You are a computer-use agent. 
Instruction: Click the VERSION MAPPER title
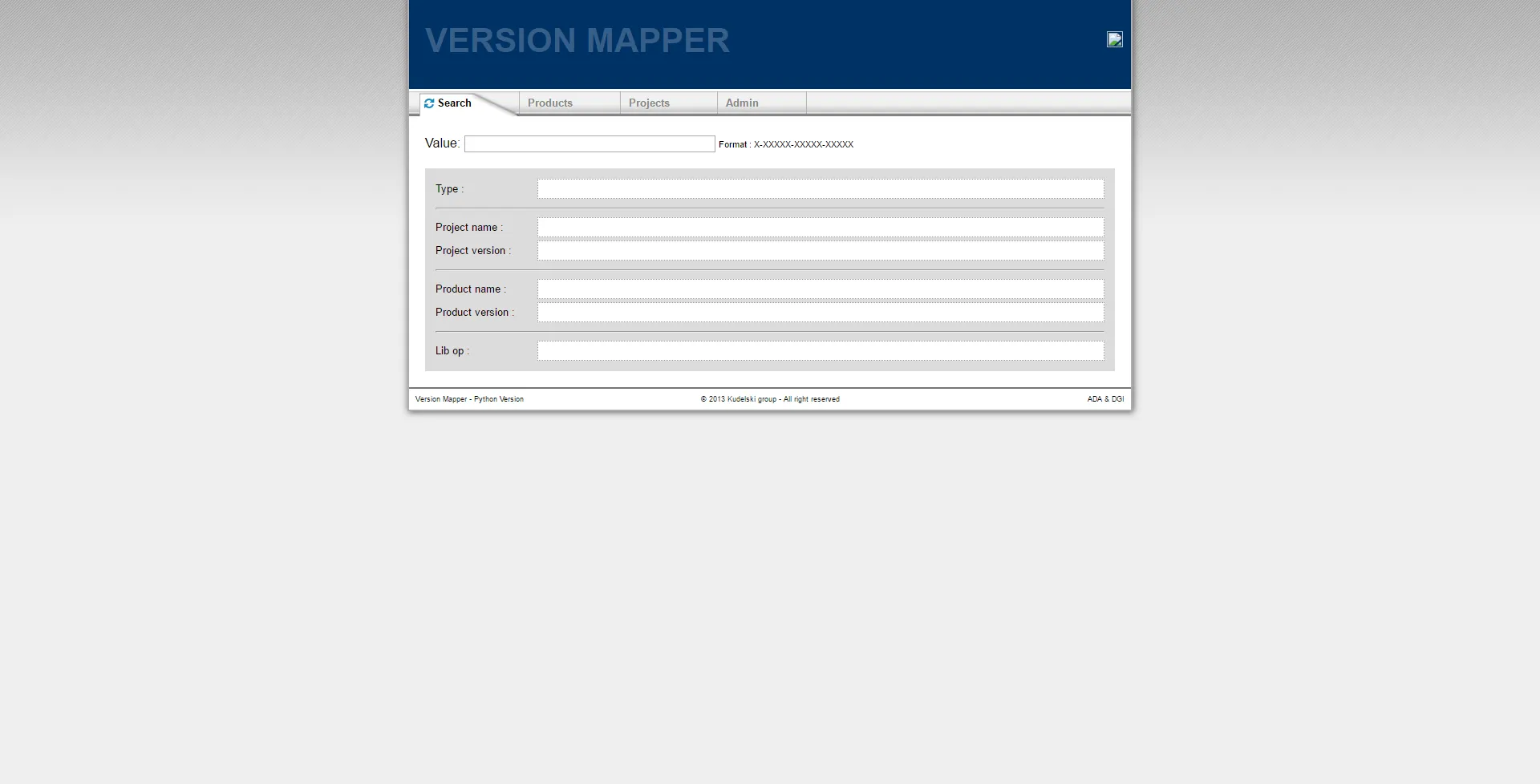tap(577, 41)
